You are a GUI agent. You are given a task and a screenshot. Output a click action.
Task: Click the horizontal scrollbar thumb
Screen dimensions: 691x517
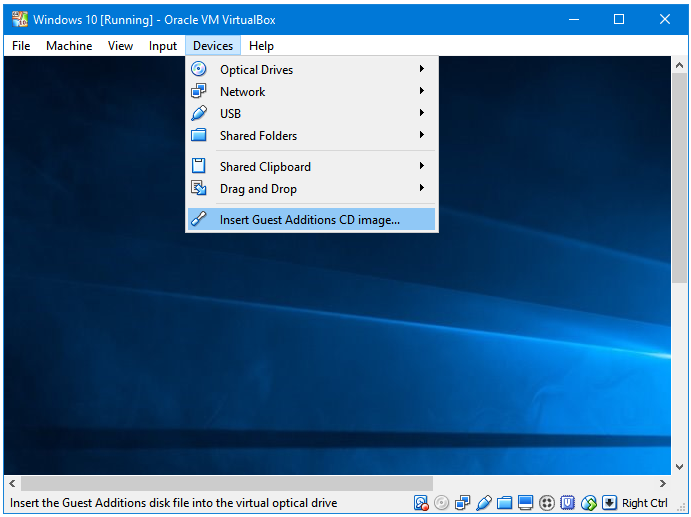click(227, 484)
